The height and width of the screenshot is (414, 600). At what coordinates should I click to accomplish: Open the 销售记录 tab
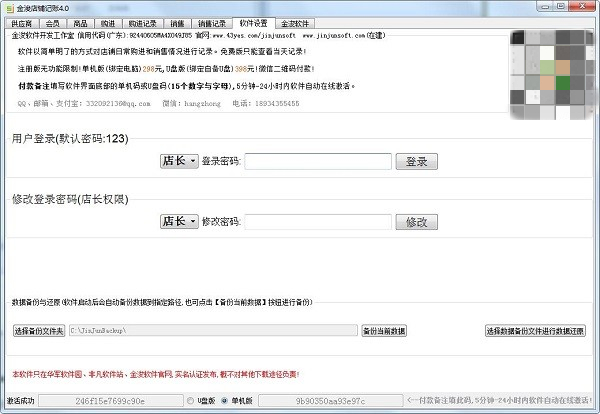[x=213, y=22]
